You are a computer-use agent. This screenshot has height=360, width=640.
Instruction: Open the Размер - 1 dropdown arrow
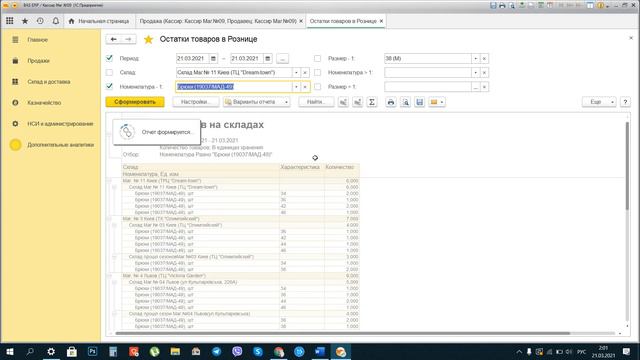click(x=476, y=58)
